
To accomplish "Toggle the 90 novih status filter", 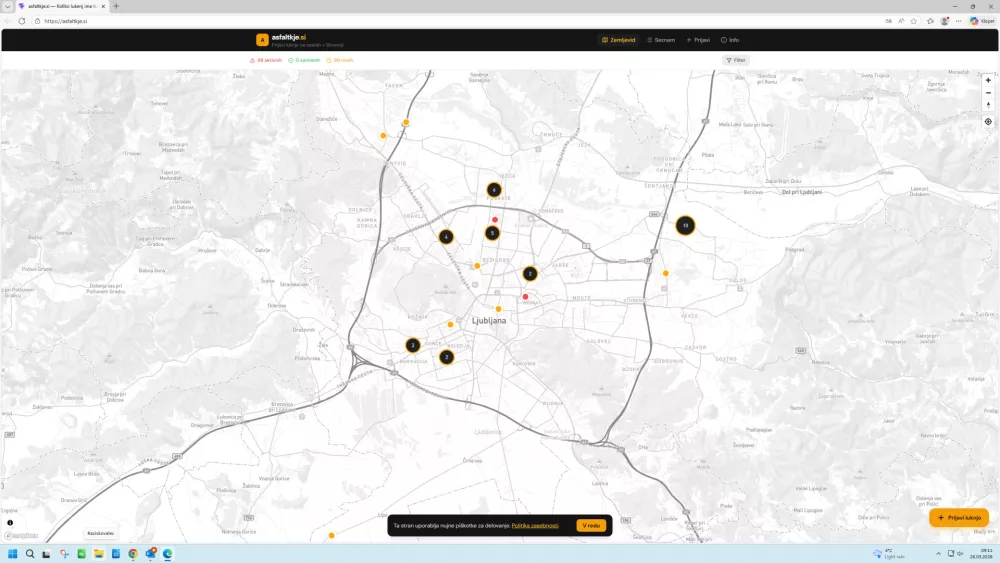I will tap(340, 60).
